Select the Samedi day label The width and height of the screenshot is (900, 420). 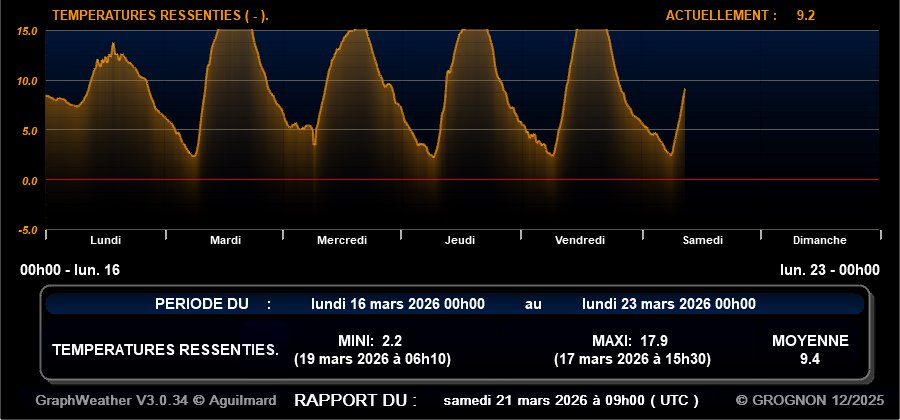(x=702, y=240)
